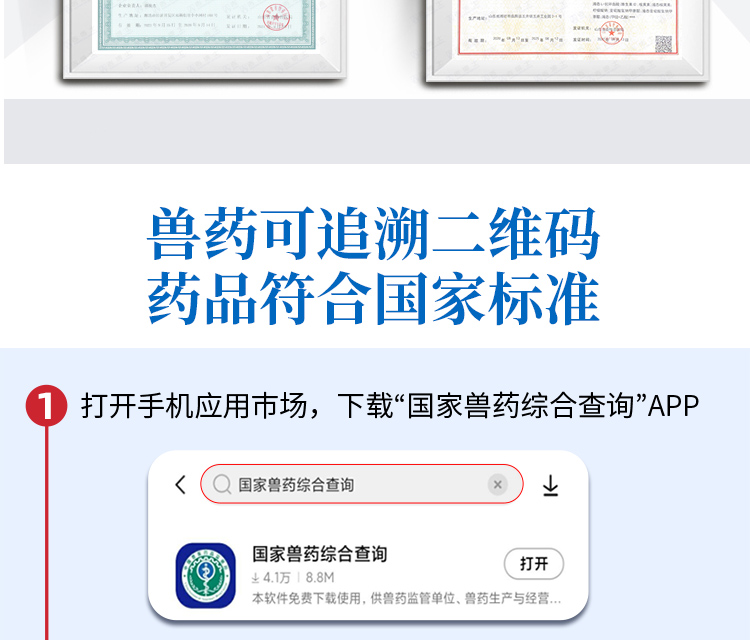Screen dimensions: 750x640
Task: Select the right red-bordered certificate frame
Action: [568, 41]
